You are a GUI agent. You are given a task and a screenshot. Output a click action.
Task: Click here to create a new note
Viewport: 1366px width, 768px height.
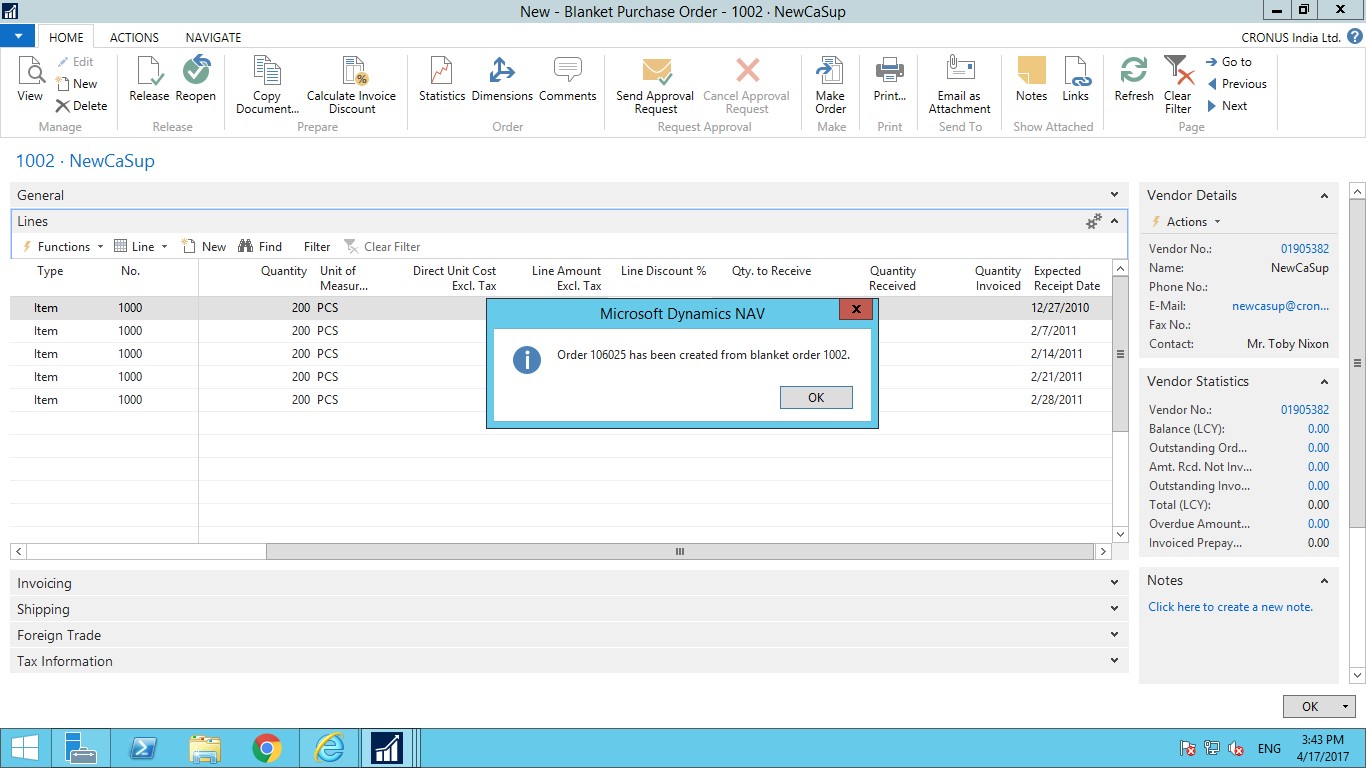(x=1230, y=607)
